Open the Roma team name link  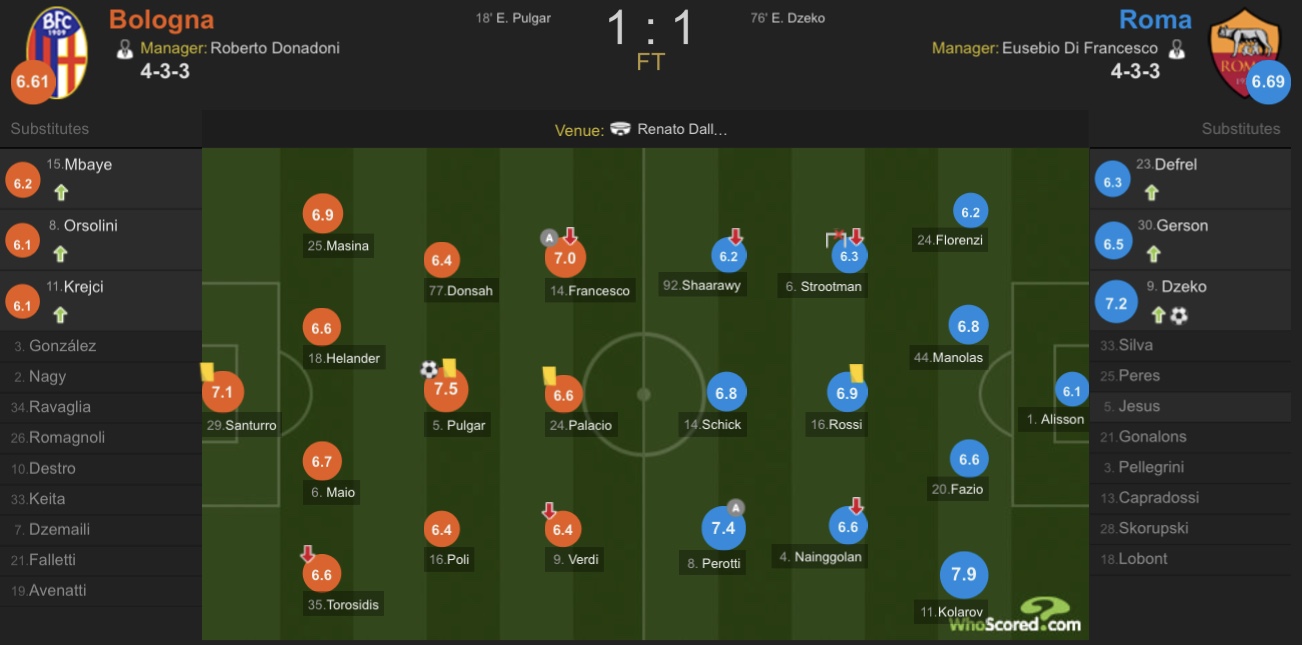(1155, 20)
